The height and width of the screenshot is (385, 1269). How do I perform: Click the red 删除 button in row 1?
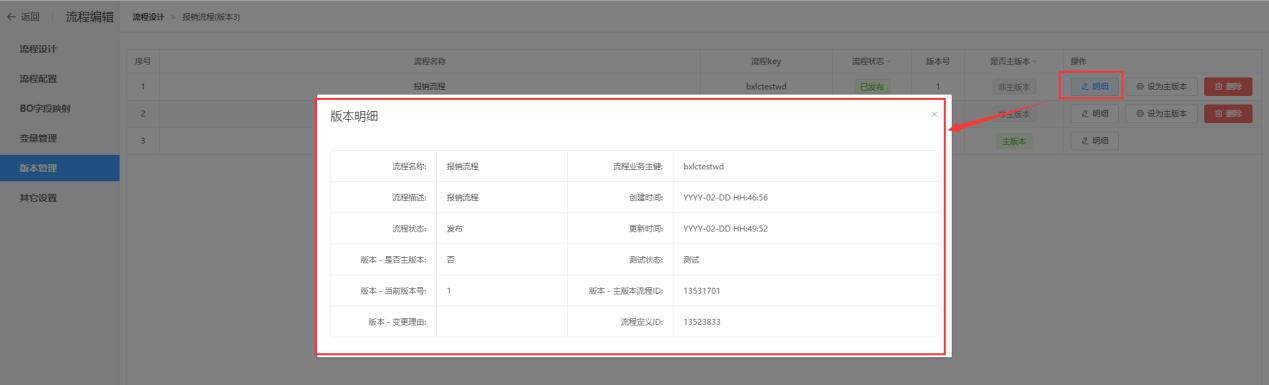(x=1228, y=87)
